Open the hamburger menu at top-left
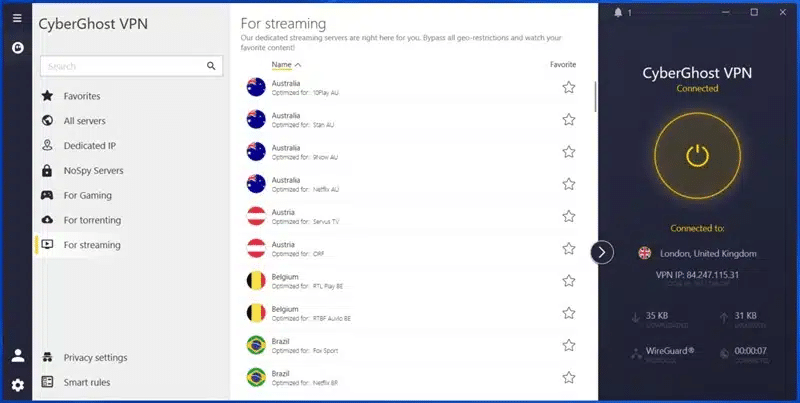 pos(17,18)
